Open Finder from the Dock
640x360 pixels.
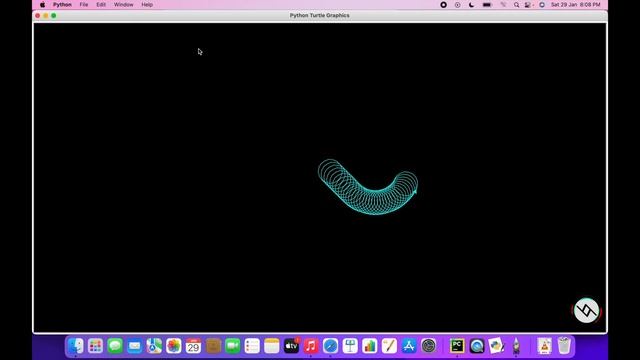(76, 346)
